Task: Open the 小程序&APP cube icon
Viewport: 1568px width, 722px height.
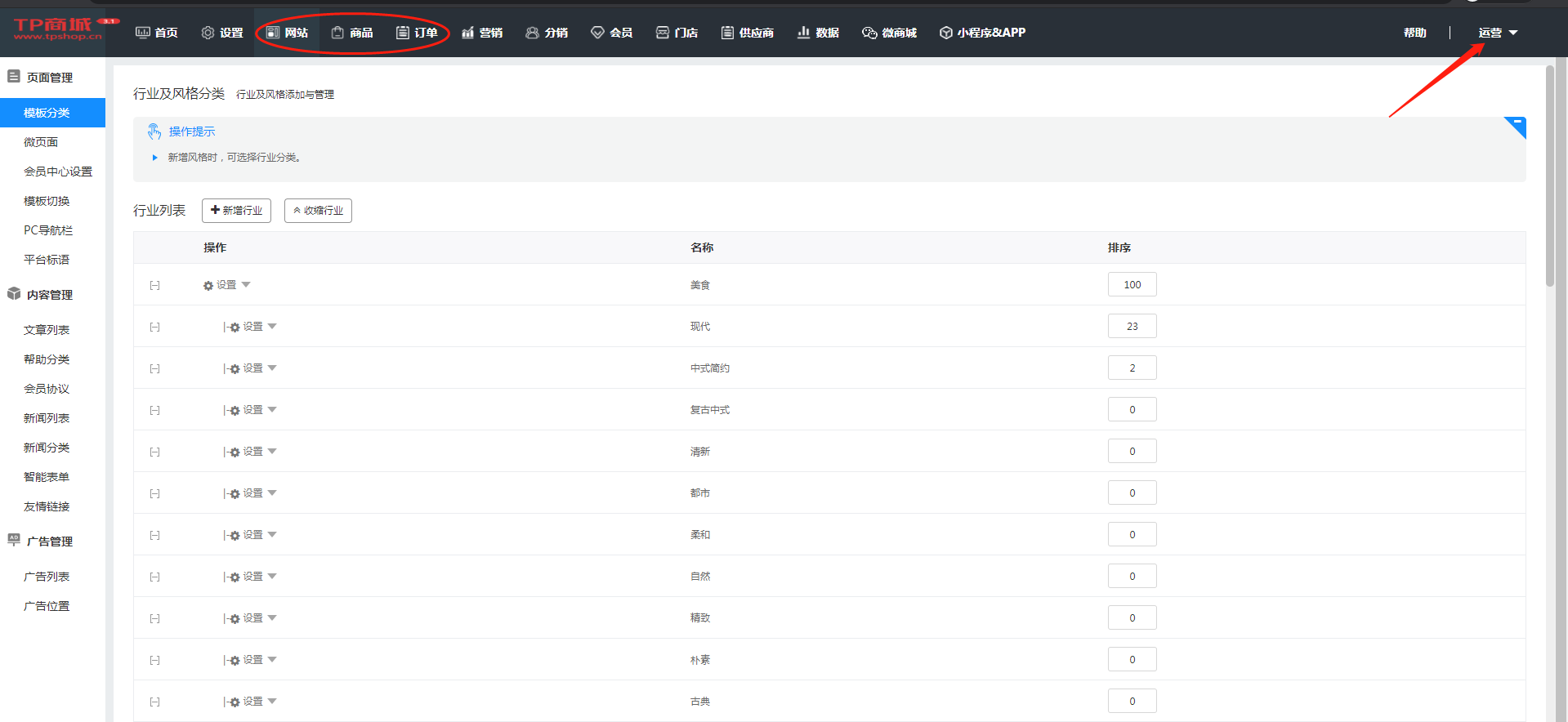Action: coord(946,33)
